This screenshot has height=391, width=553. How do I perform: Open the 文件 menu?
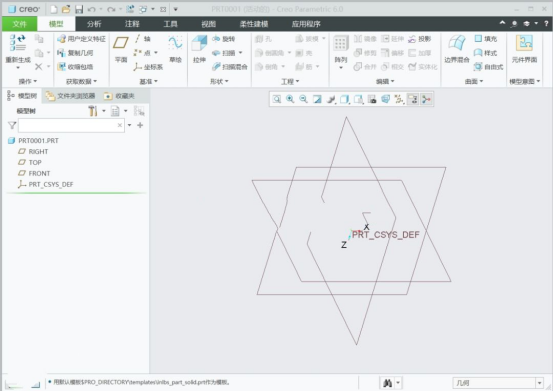click(x=19, y=24)
